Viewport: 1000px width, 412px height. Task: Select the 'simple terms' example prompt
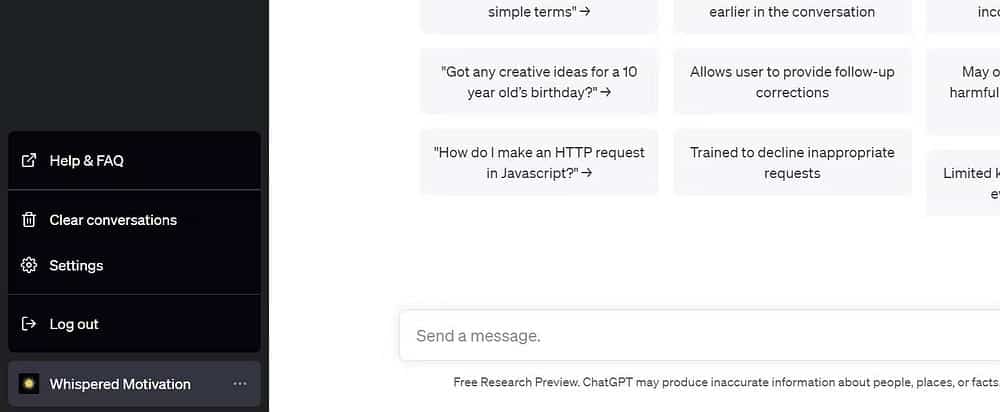(539, 14)
